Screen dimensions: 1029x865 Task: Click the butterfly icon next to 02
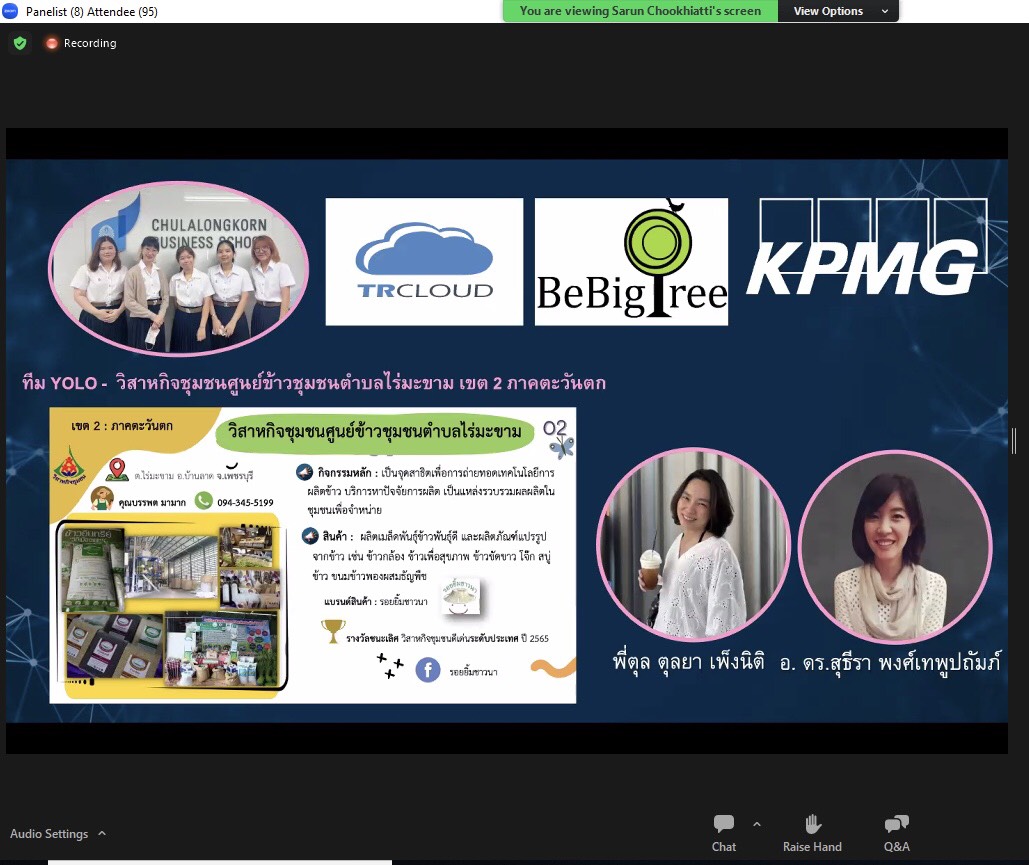click(562, 448)
